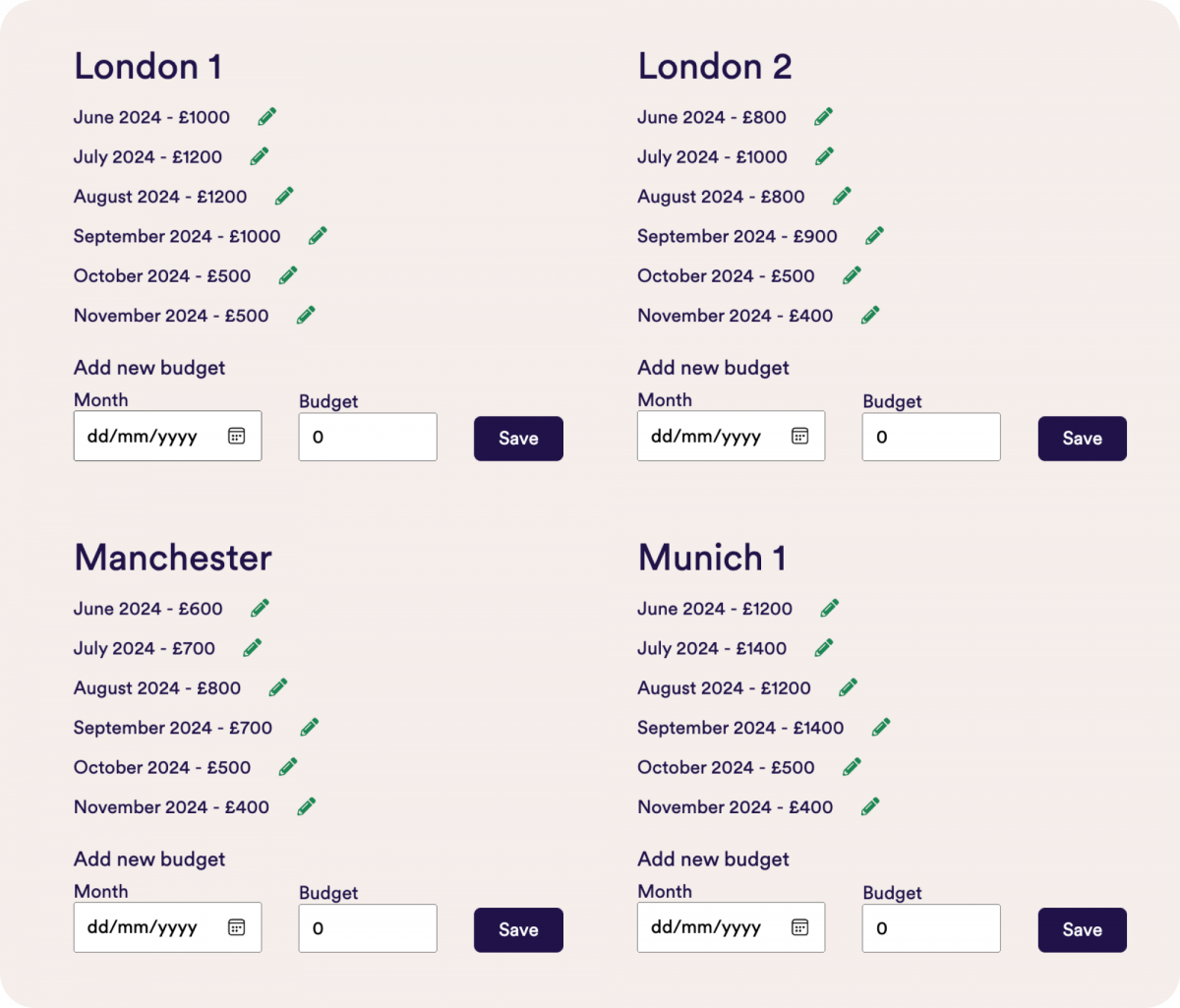Open calendar picker for London 1 month

tap(236, 436)
